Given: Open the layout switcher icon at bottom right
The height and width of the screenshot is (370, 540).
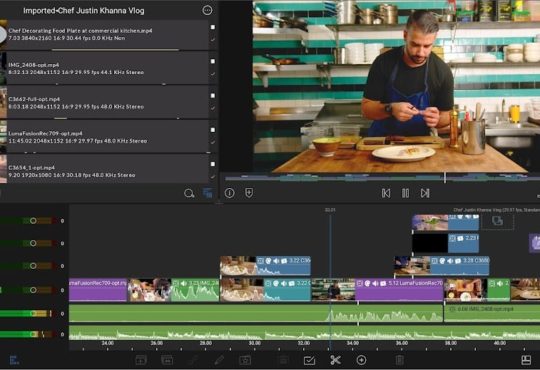Looking at the screenshot, I should [526, 360].
